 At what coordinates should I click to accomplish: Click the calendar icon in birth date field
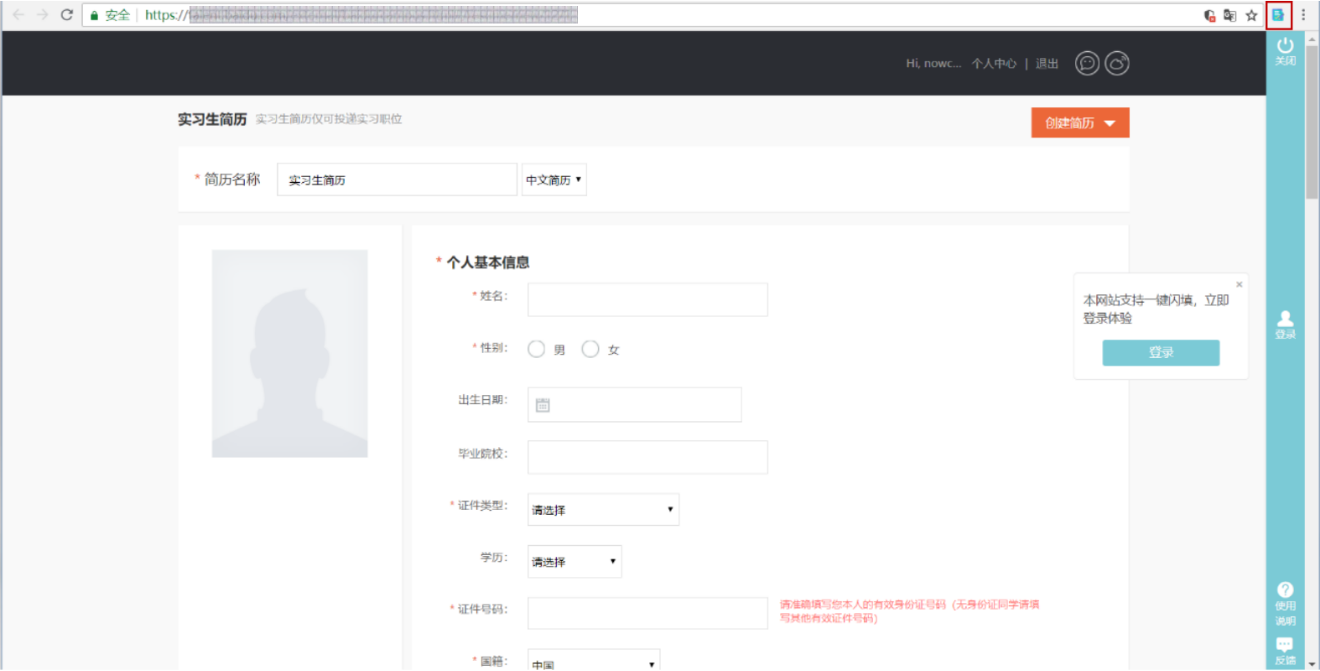point(543,405)
